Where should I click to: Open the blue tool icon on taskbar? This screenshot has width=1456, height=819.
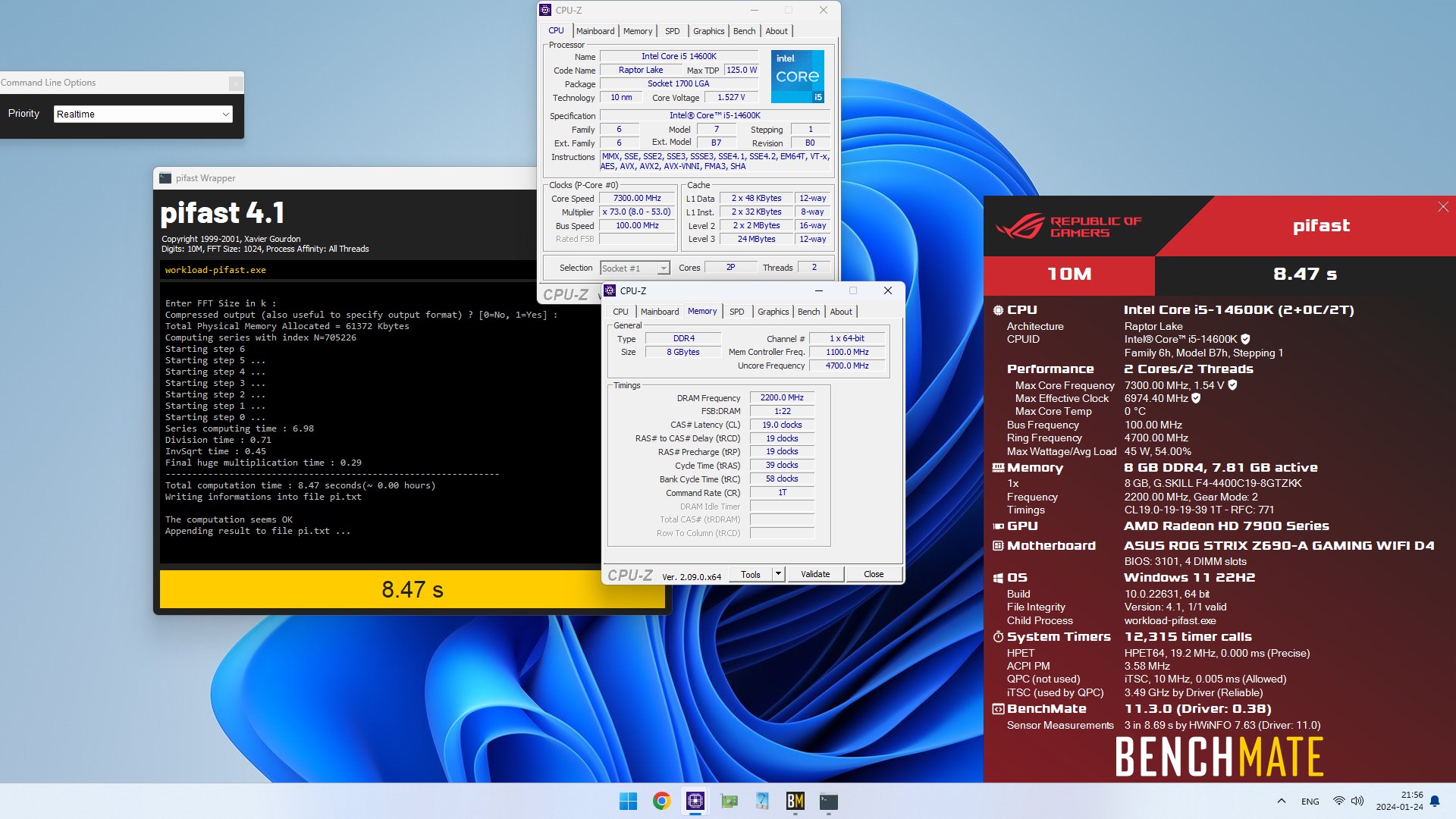762,801
